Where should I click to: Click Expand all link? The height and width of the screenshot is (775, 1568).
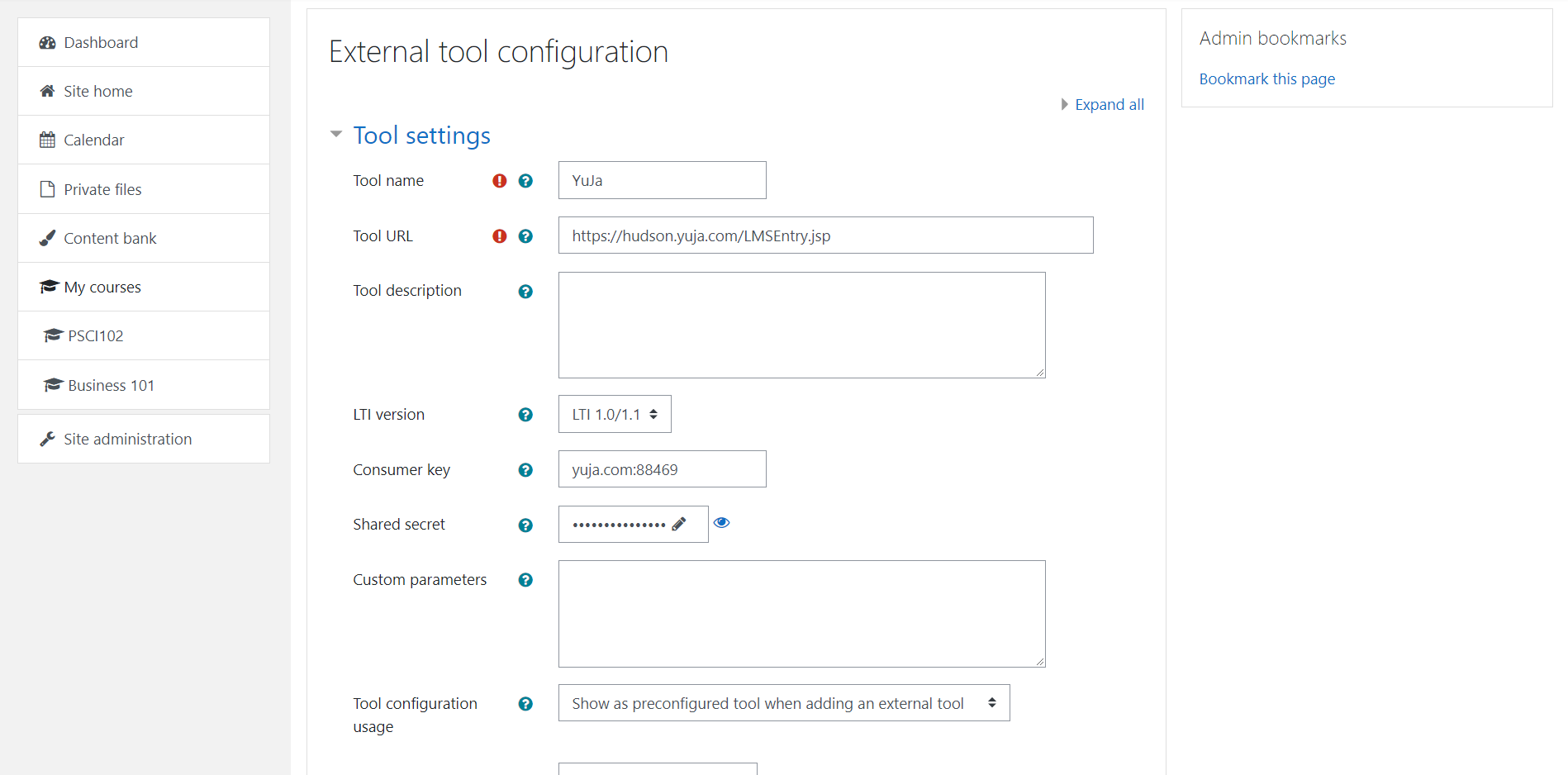(x=1109, y=105)
